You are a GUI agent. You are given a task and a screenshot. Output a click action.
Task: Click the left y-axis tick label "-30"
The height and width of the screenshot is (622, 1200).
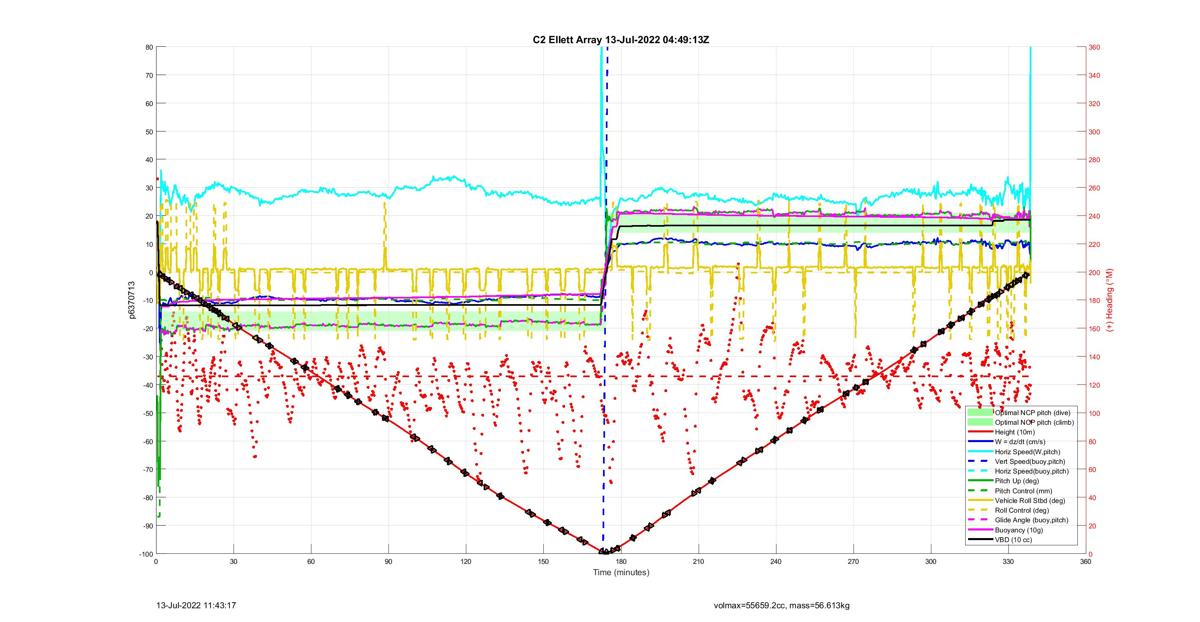146,357
